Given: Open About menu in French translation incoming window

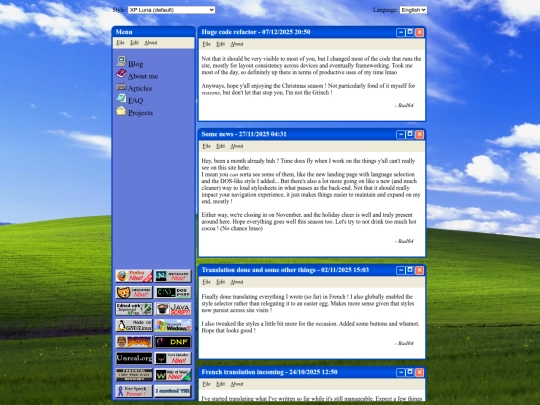Looking at the screenshot, I should [x=237, y=384].
